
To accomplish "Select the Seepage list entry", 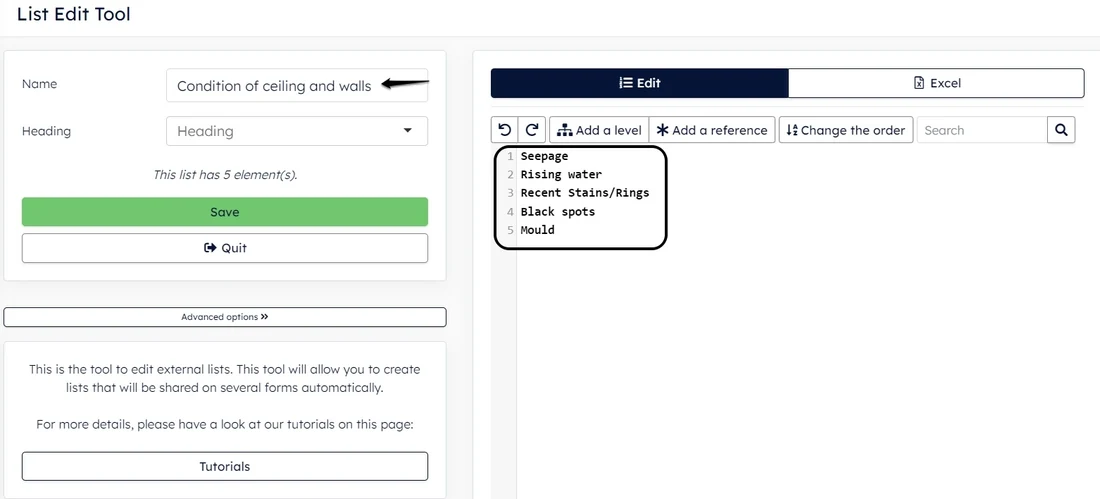I will [x=544, y=156].
